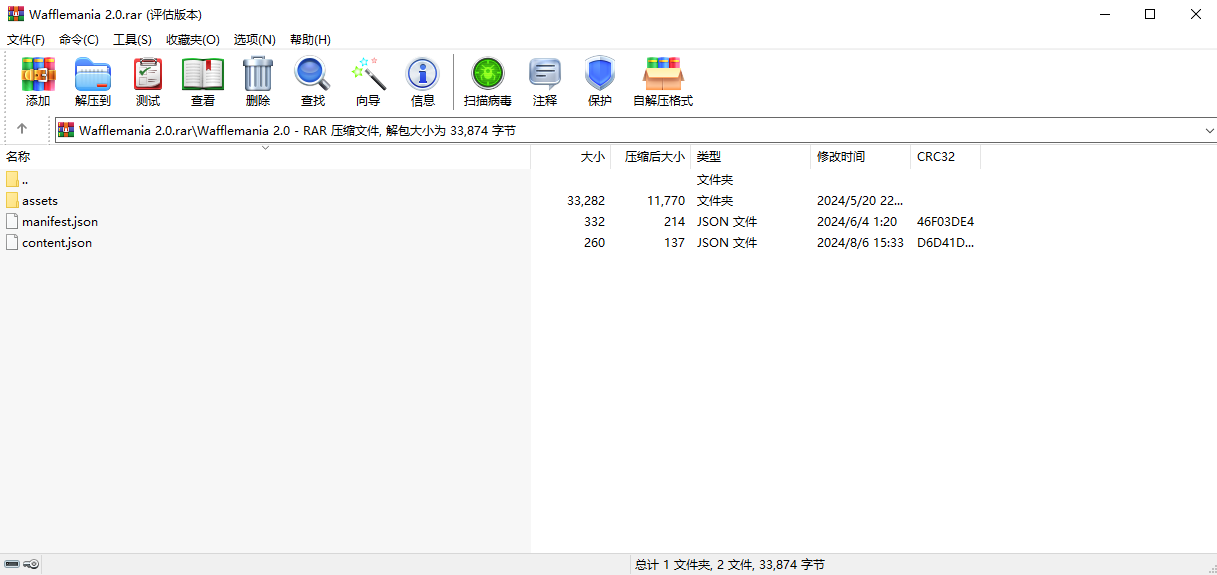
Task: Select the assets folder
Action: click(x=40, y=201)
